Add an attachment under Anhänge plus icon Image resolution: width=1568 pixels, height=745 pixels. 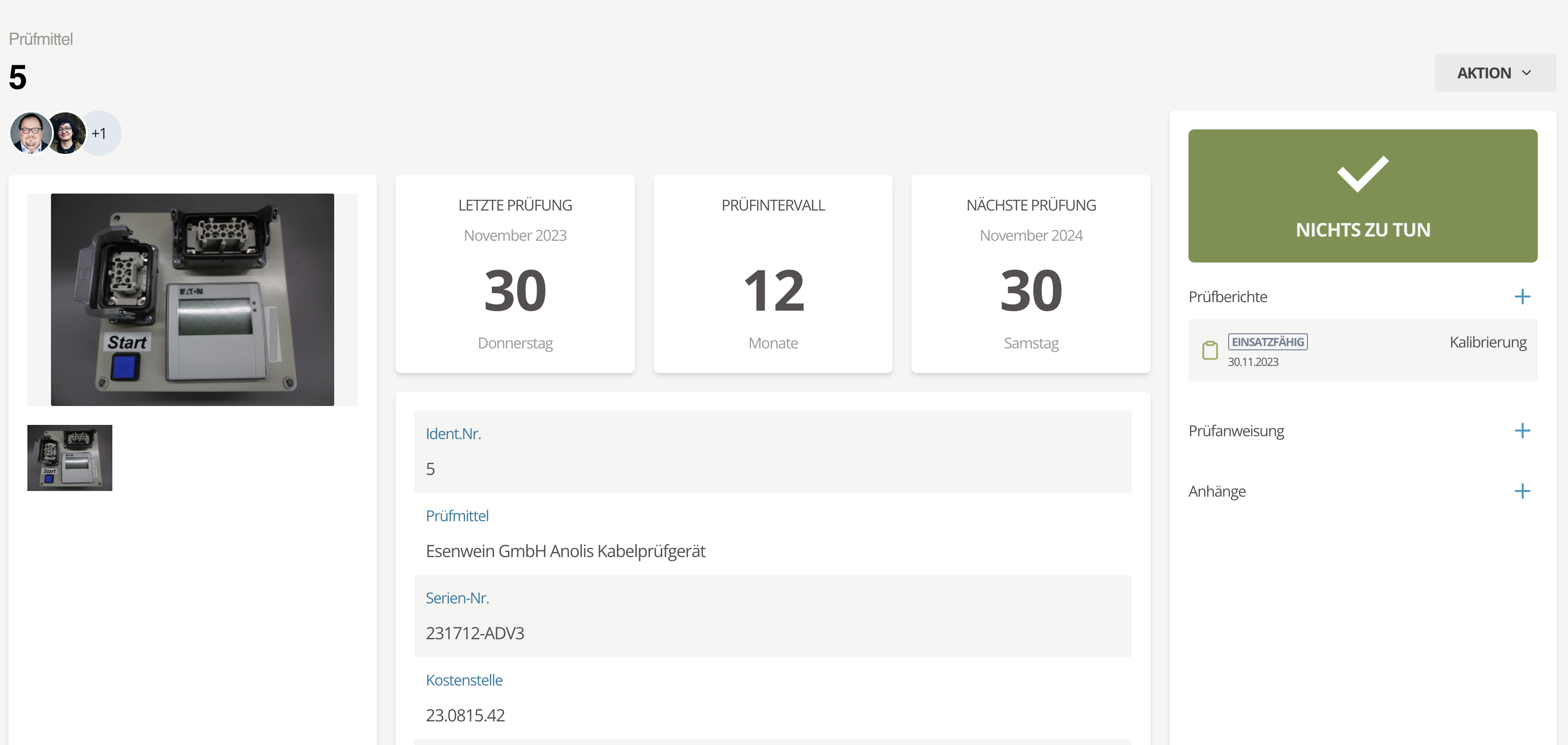[1522, 491]
